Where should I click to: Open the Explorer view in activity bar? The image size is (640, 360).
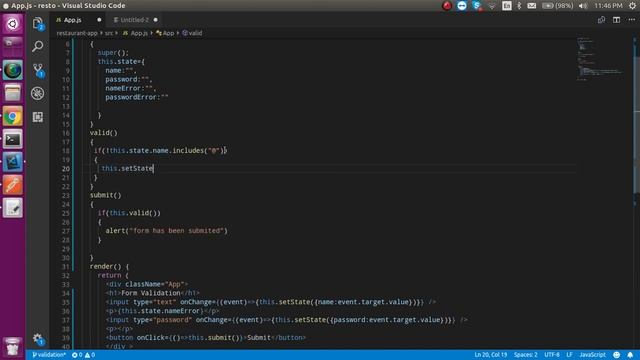38,23
